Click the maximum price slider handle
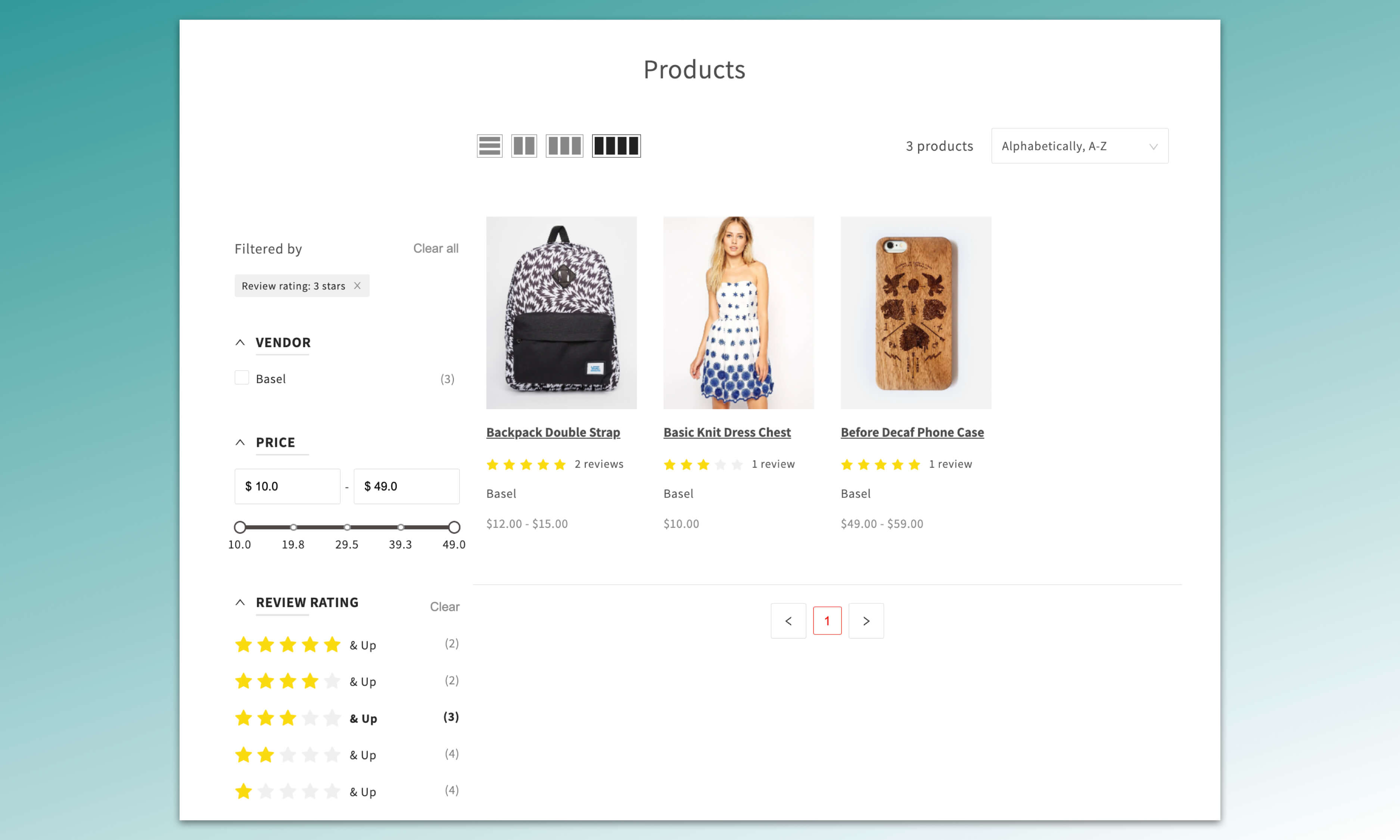 (x=454, y=527)
